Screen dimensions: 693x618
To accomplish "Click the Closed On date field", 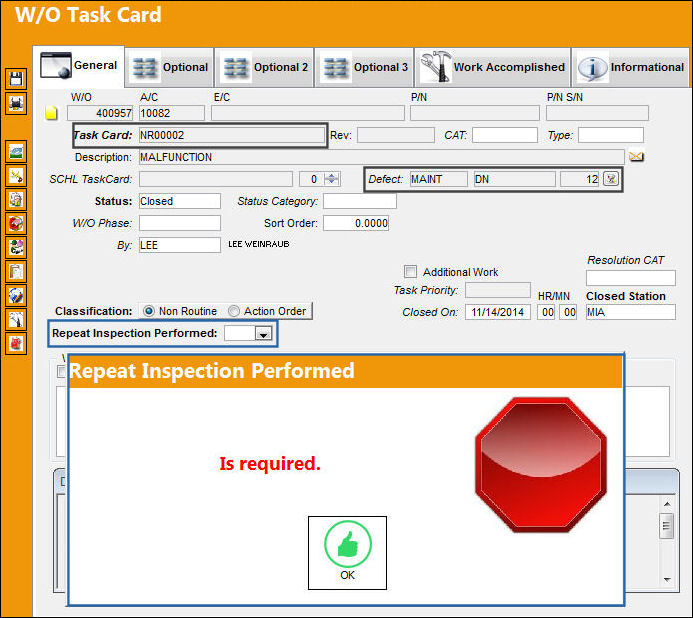I will coord(498,312).
